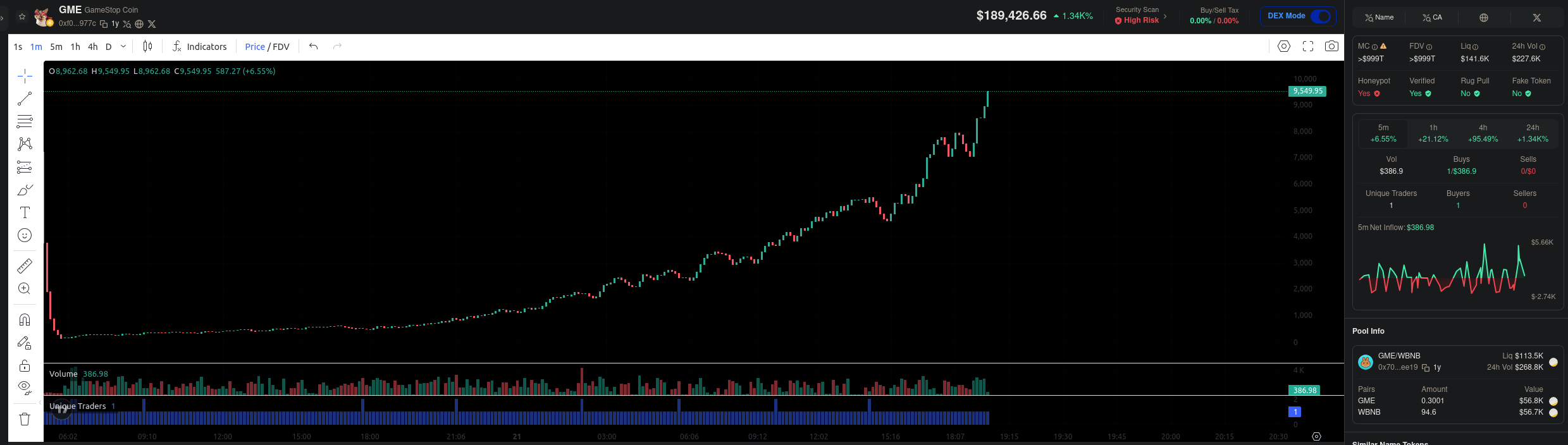The height and width of the screenshot is (445, 1568).
Task: Toggle hide all drawings eye icon
Action: (x=25, y=387)
